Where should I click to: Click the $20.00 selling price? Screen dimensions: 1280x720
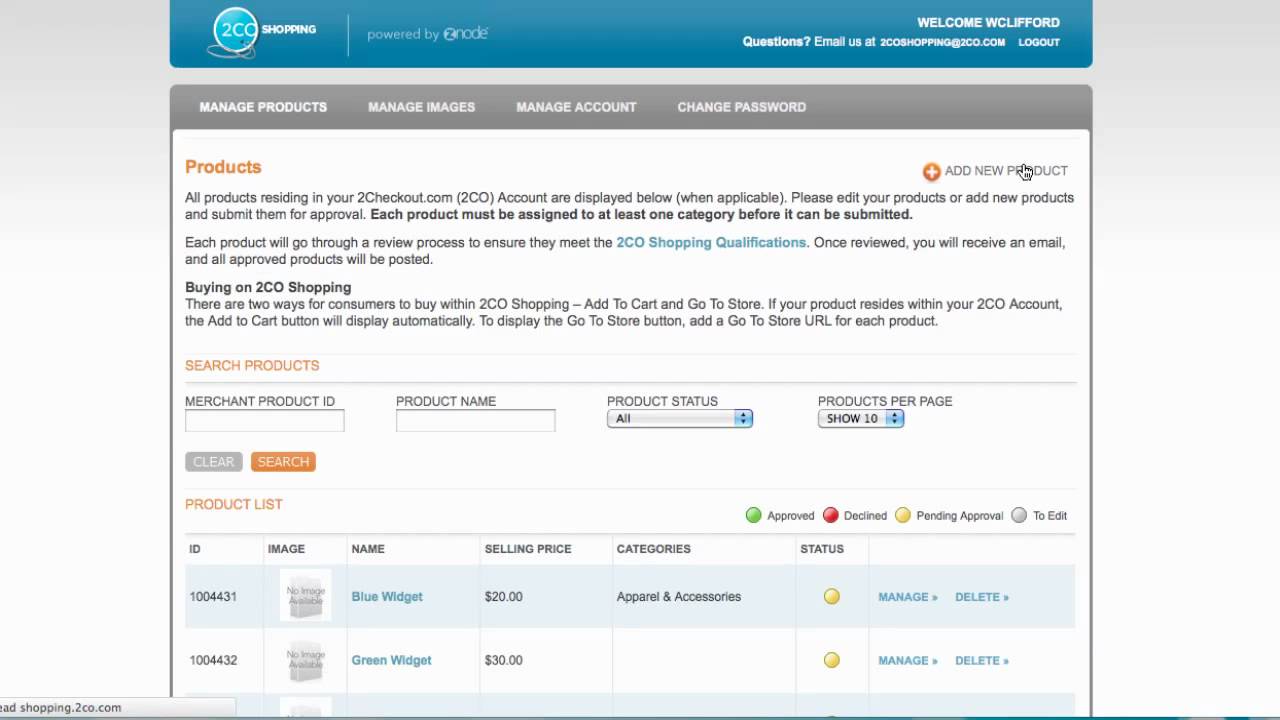tap(503, 597)
